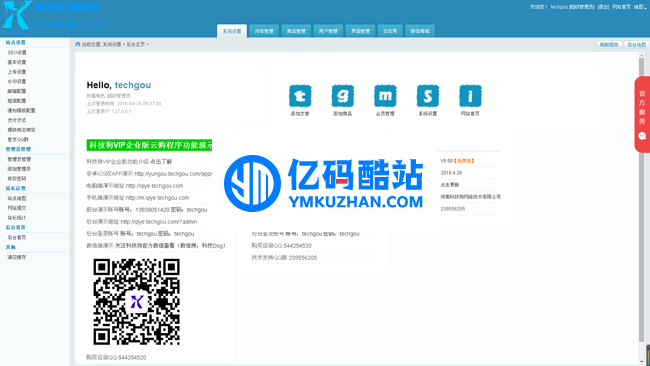650x366 pixels.
Task: Click 官方QQ群 in the sidebar
Action: 18,140
